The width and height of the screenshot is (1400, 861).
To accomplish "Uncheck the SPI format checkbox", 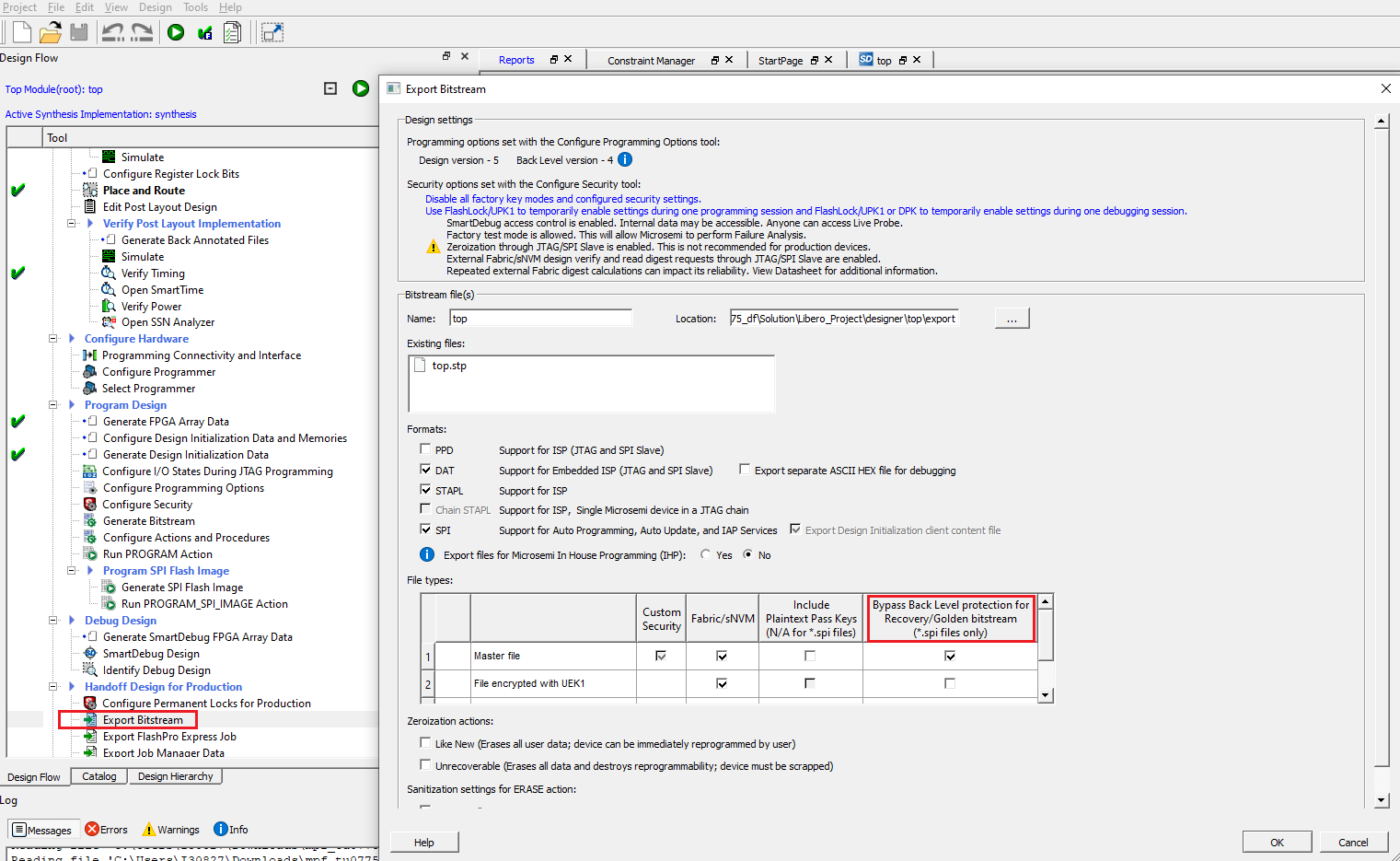I will [425, 529].
